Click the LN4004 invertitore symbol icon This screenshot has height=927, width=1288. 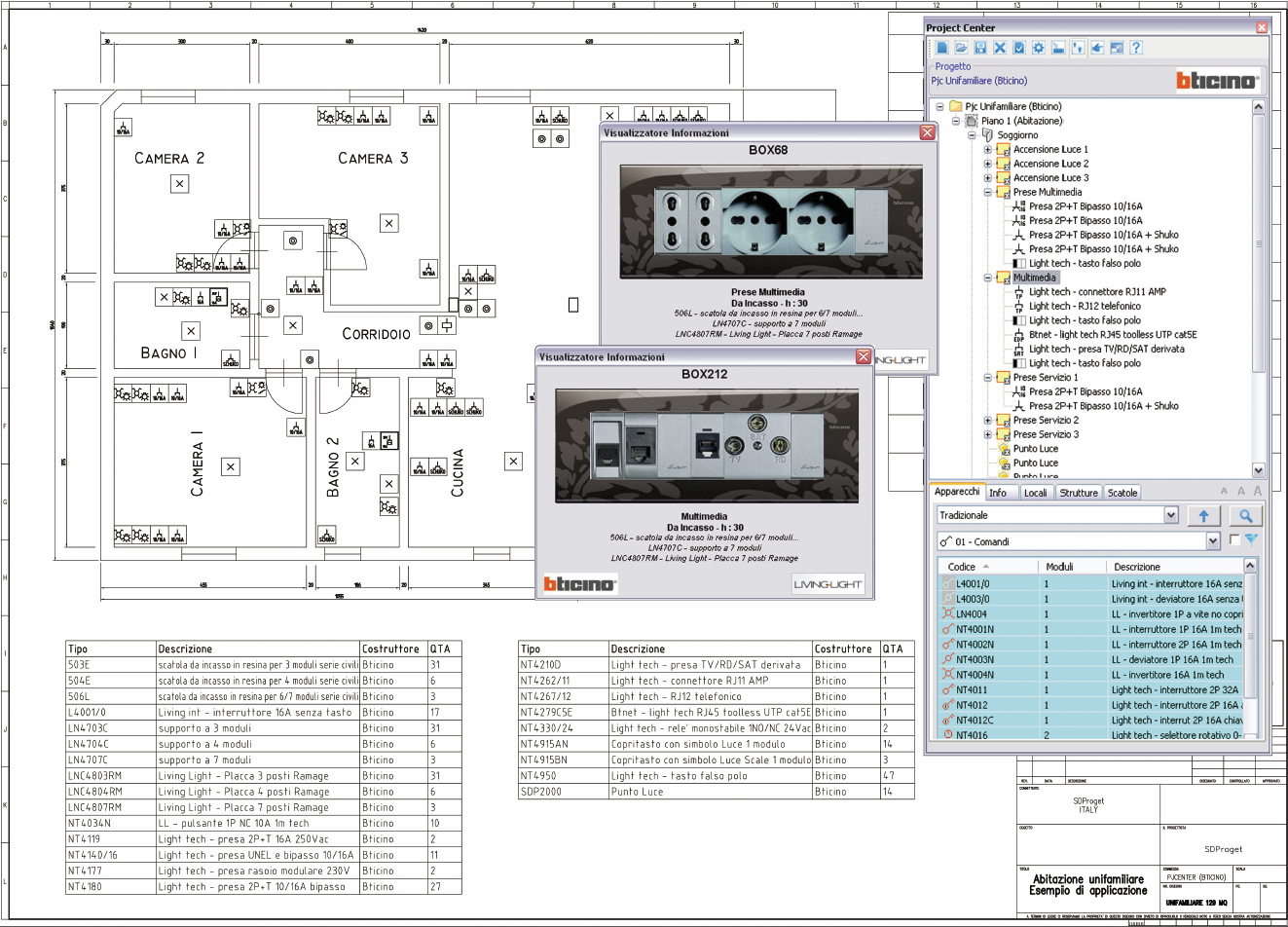(947, 613)
